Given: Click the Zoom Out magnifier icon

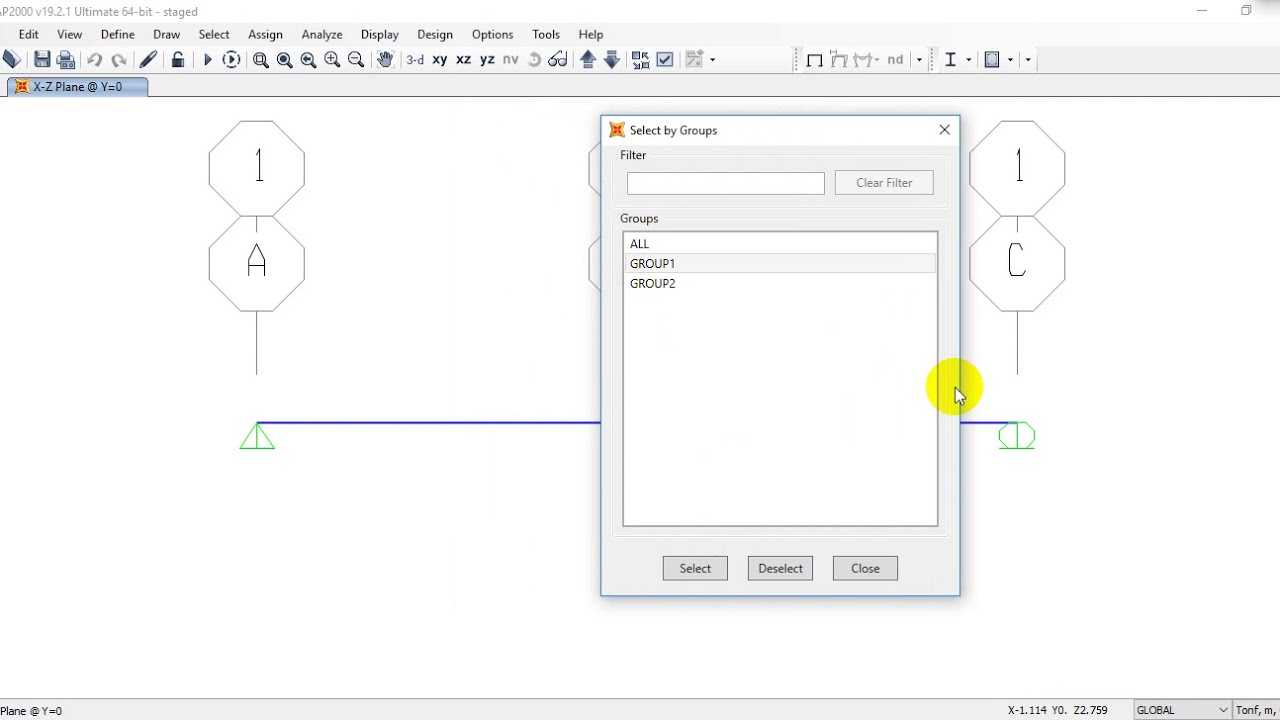Looking at the screenshot, I should click(x=356, y=60).
